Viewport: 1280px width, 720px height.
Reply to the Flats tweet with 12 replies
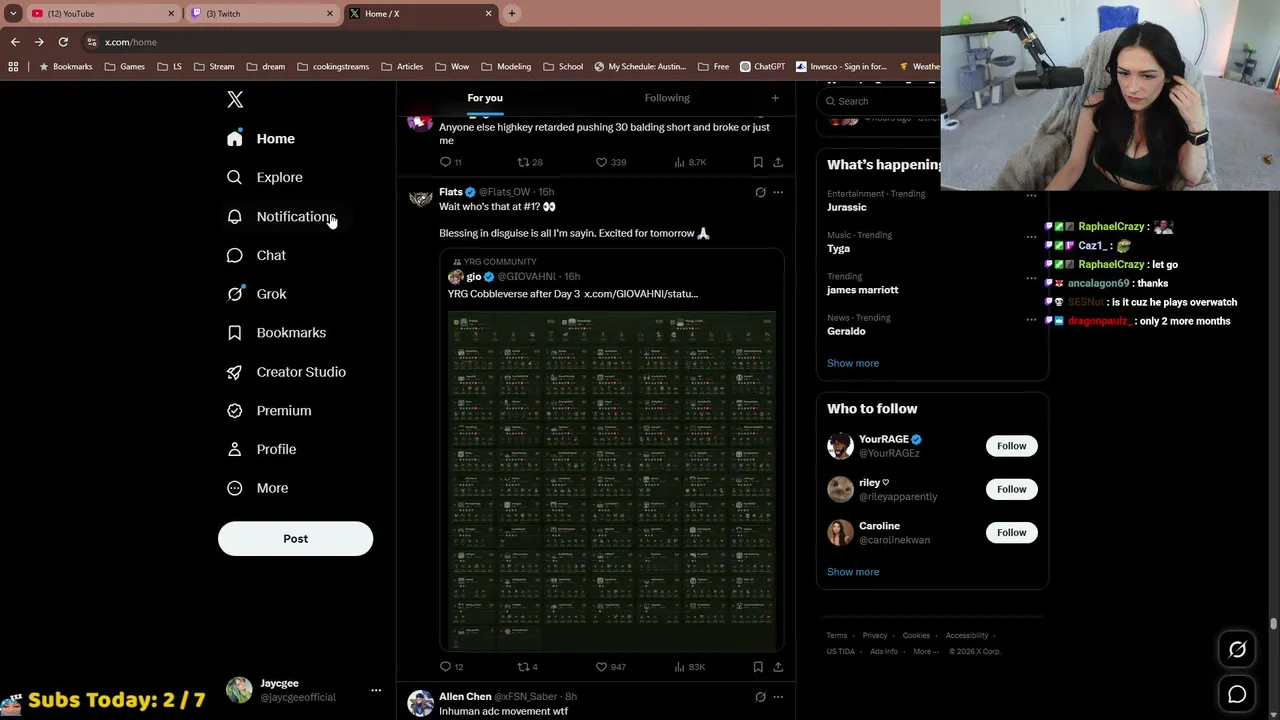pyautogui.click(x=445, y=667)
